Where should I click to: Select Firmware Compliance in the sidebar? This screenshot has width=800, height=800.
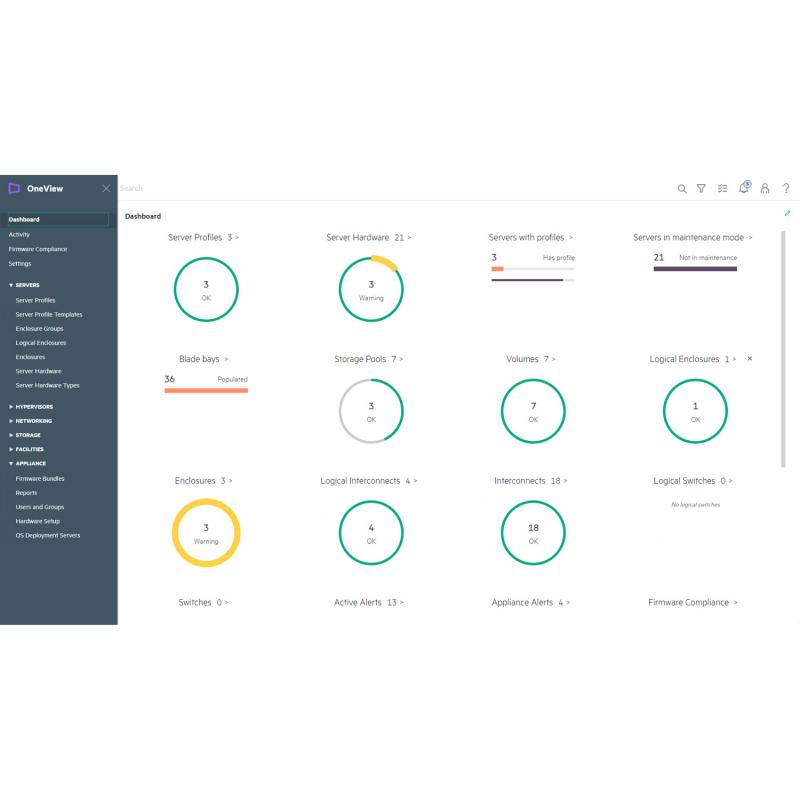click(x=38, y=249)
